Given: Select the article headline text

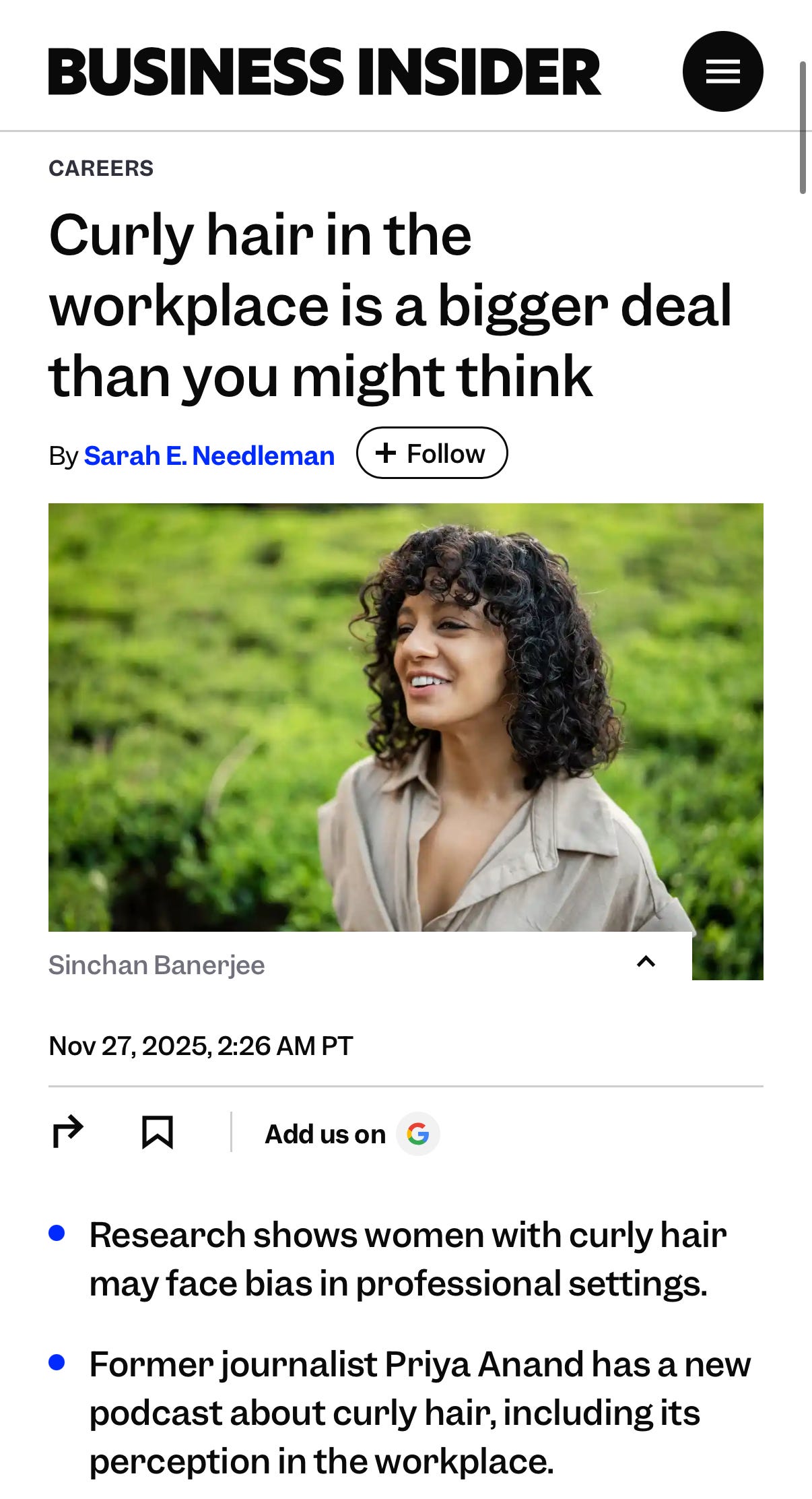Looking at the screenshot, I should 391,305.
